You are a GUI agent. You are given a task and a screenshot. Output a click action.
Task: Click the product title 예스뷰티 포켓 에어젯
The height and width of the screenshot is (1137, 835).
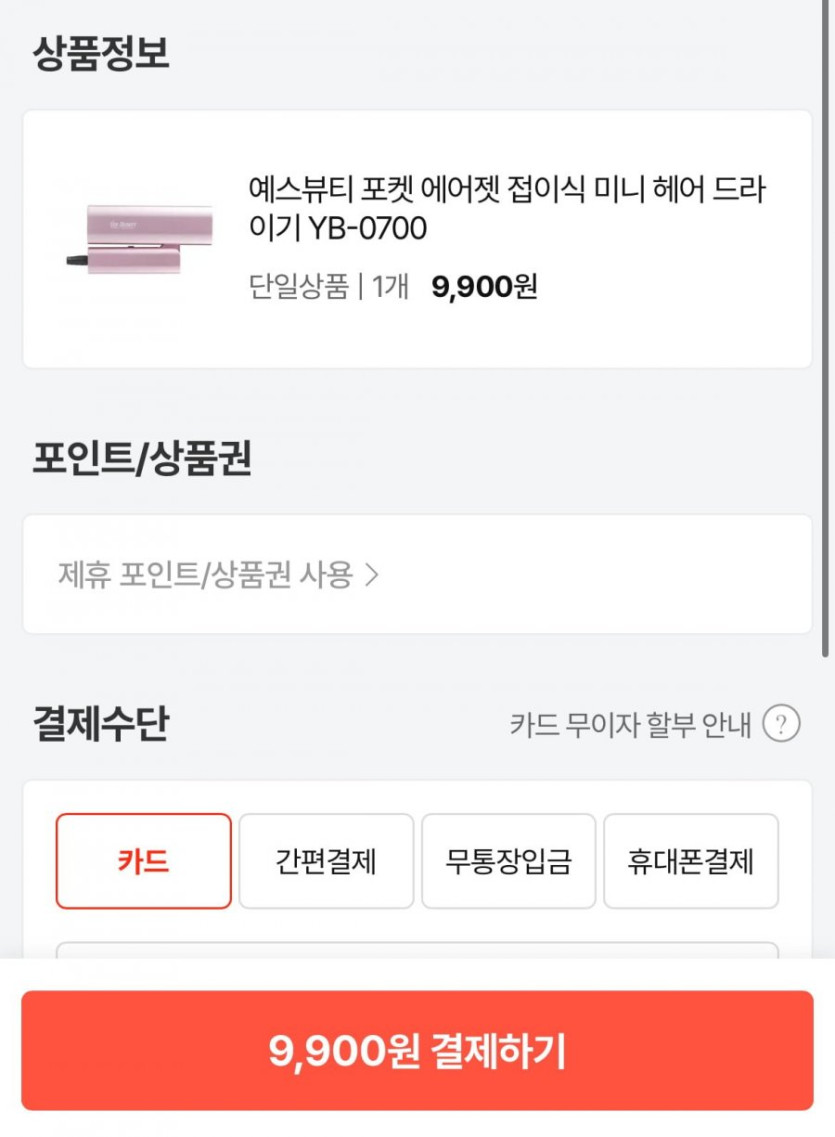coord(506,190)
